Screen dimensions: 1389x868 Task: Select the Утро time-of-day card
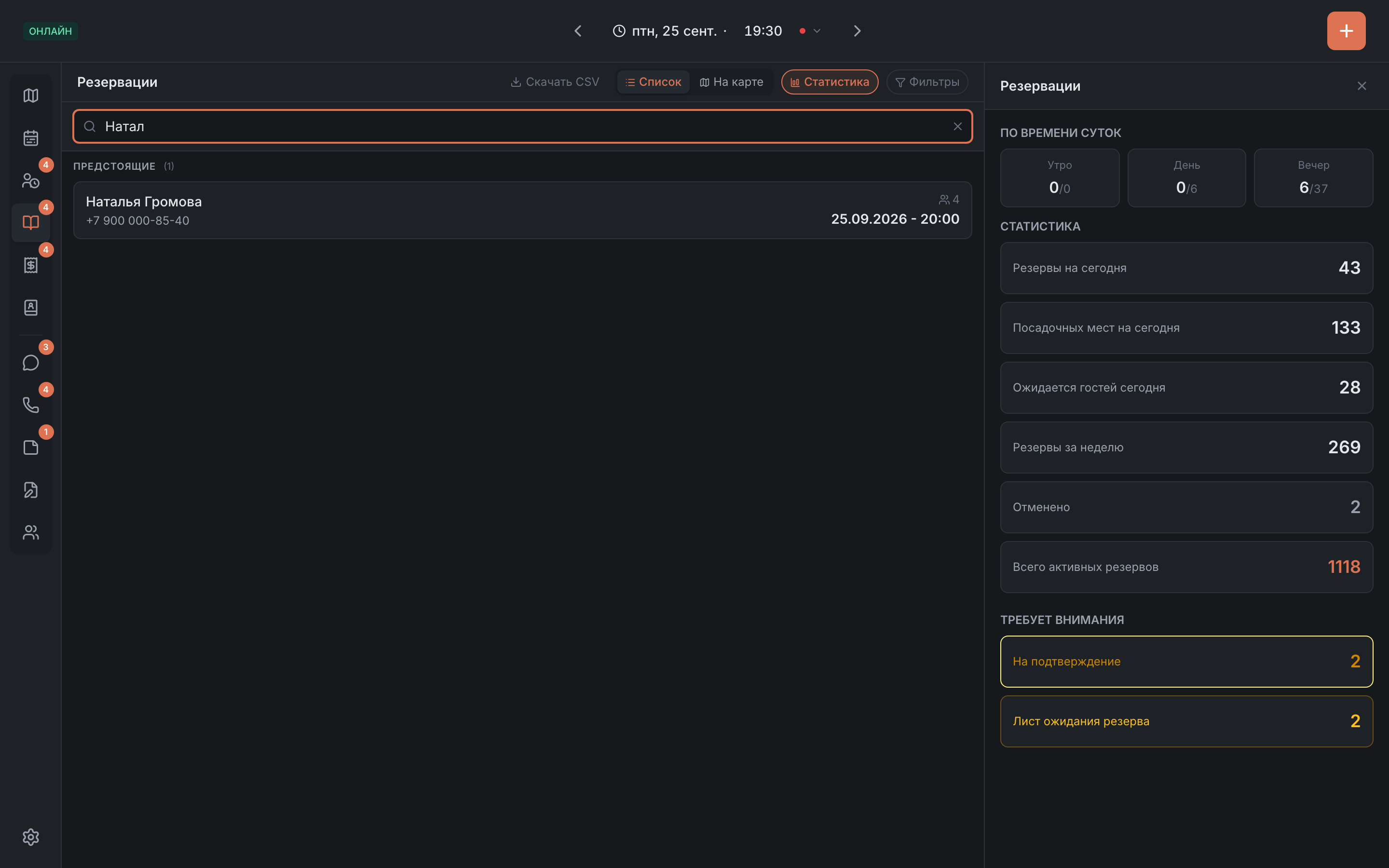tap(1060, 178)
